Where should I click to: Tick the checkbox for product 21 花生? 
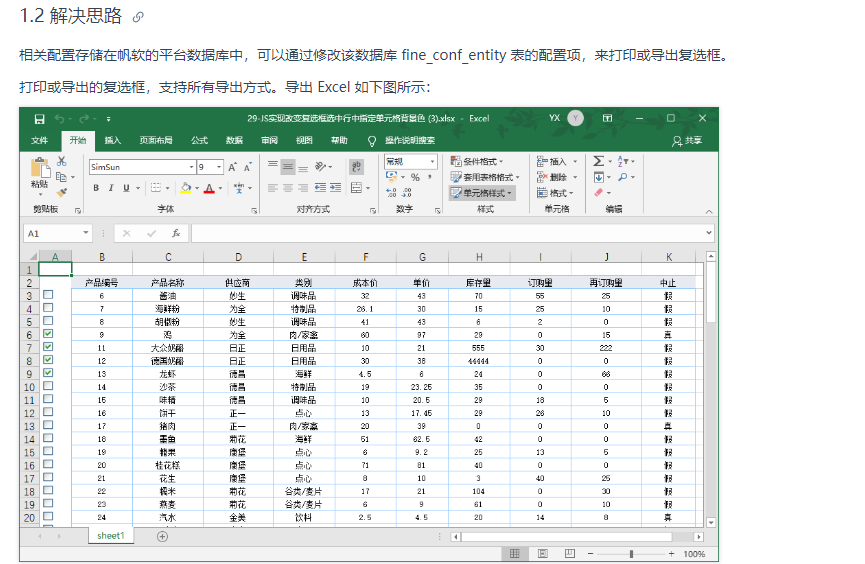pyautogui.click(x=48, y=477)
